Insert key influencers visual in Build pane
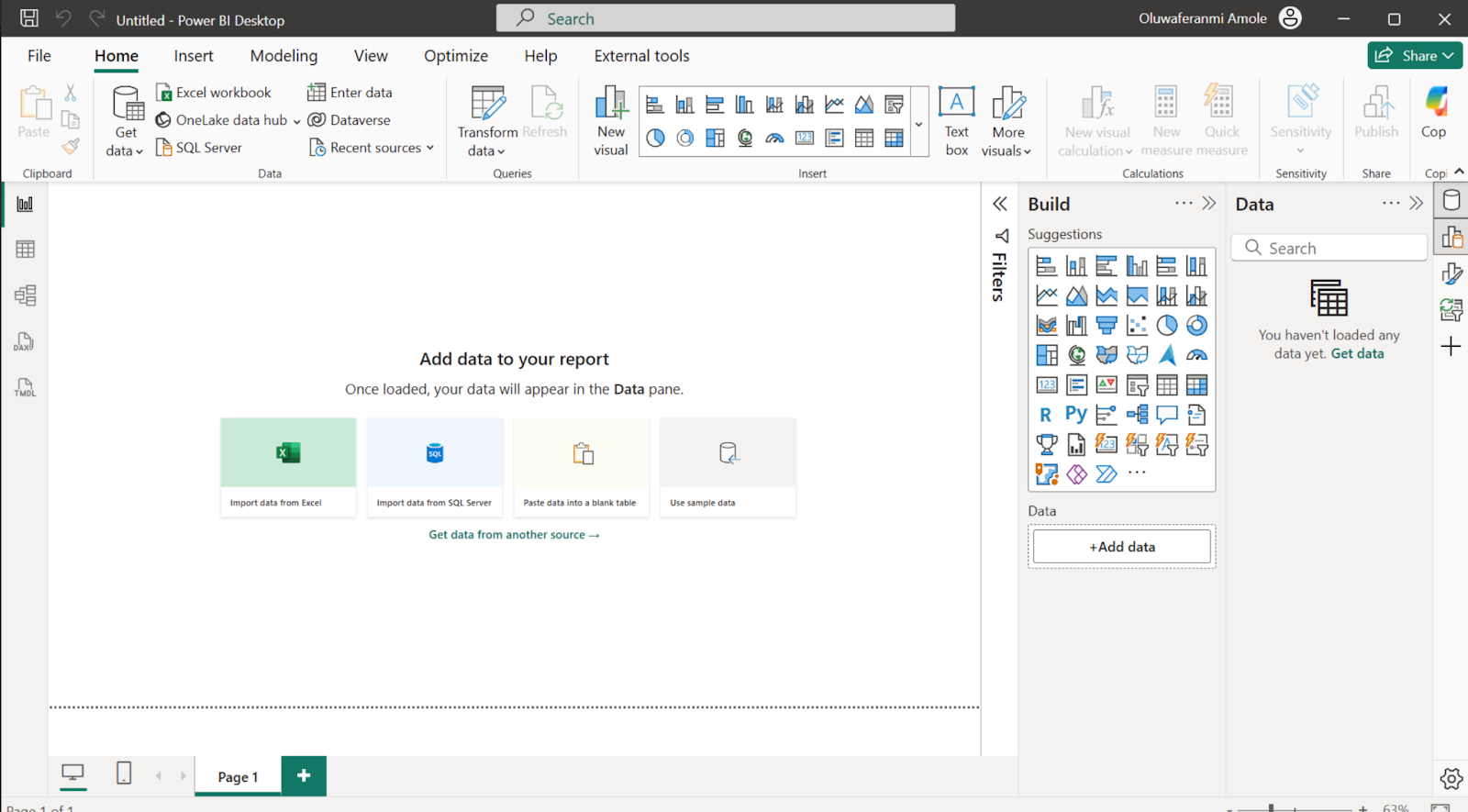The width and height of the screenshot is (1468, 812). 1107,415
